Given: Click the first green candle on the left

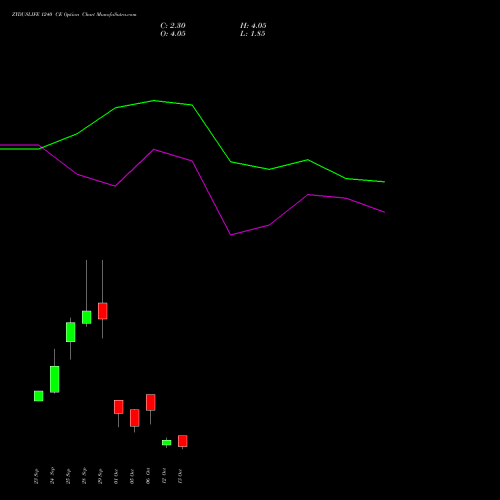Looking at the screenshot, I should [39, 396].
